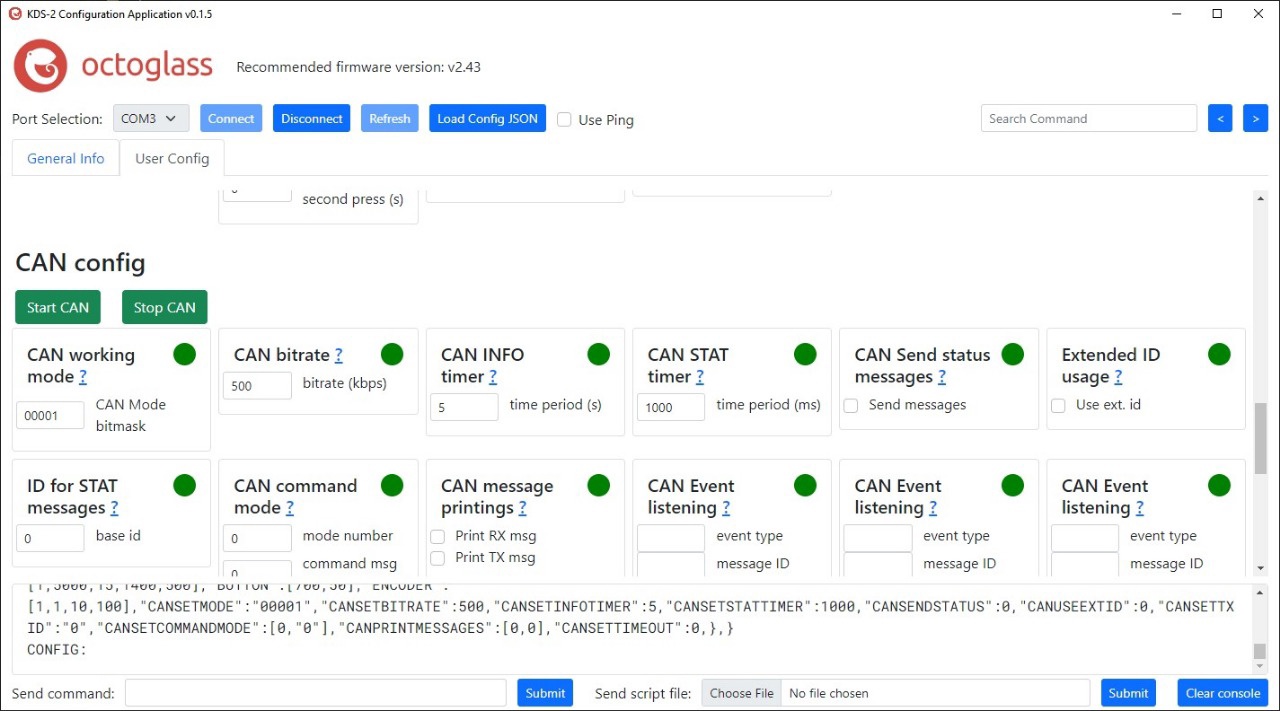Tick the Send messages checkbox
The height and width of the screenshot is (711, 1280).
851,405
